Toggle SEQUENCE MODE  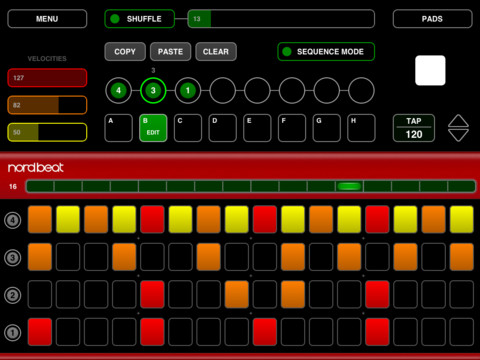tap(326, 52)
